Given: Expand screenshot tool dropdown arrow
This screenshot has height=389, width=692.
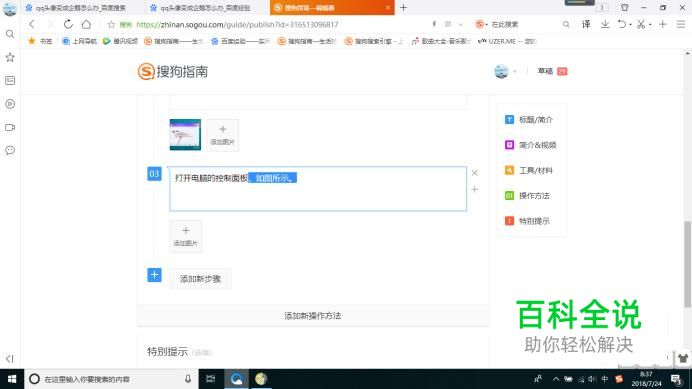Looking at the screenshot, I should coord(650,25).
